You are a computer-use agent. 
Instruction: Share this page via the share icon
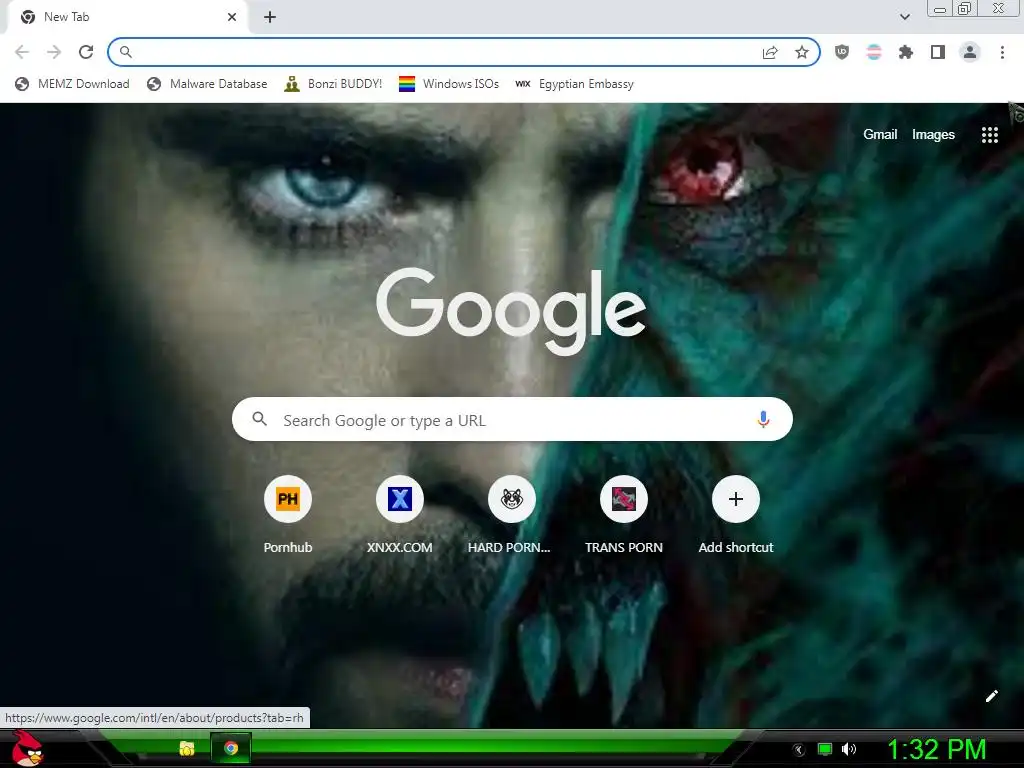click(x=770, y=52)
